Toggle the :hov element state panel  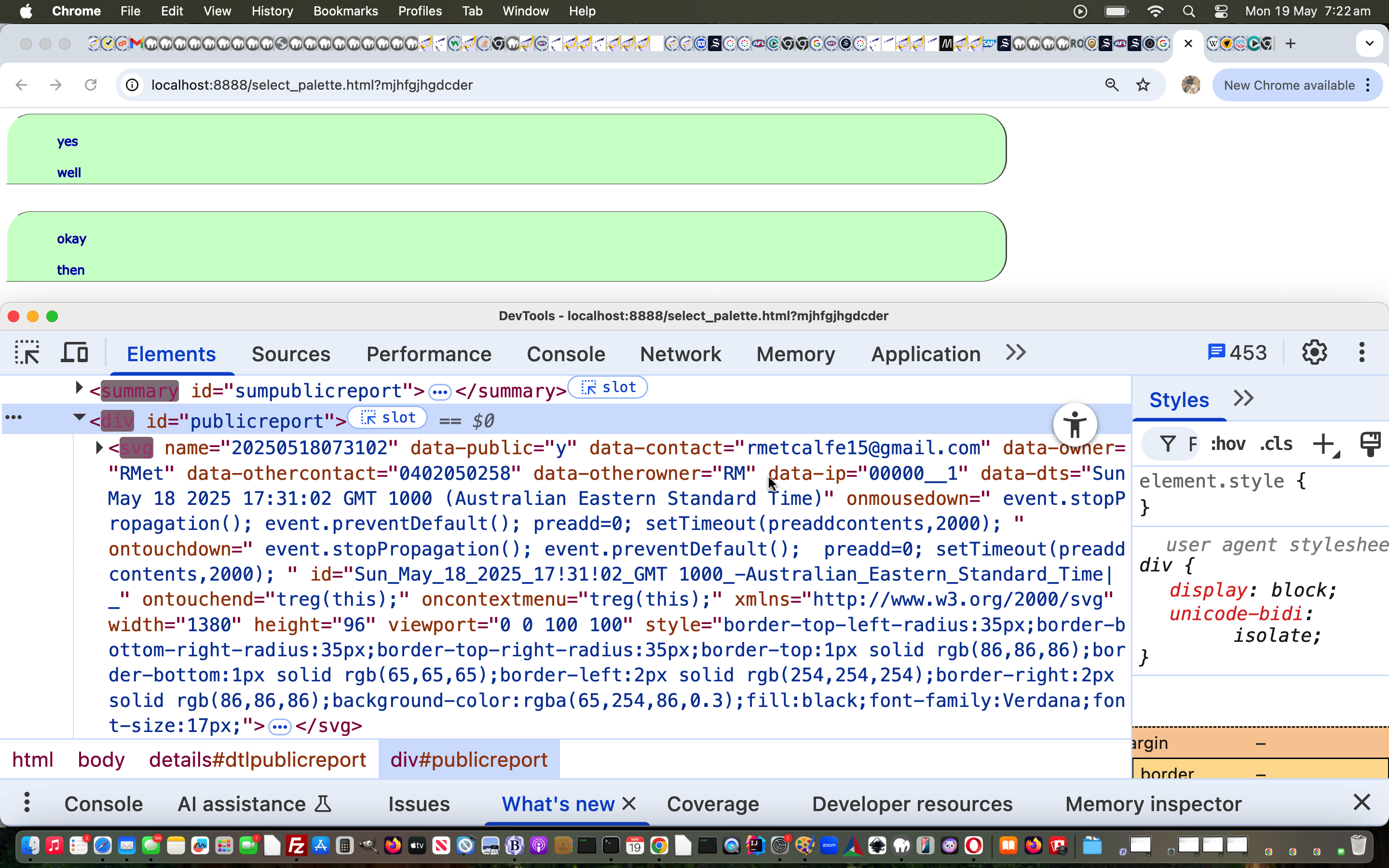[x=1228, y=444]
